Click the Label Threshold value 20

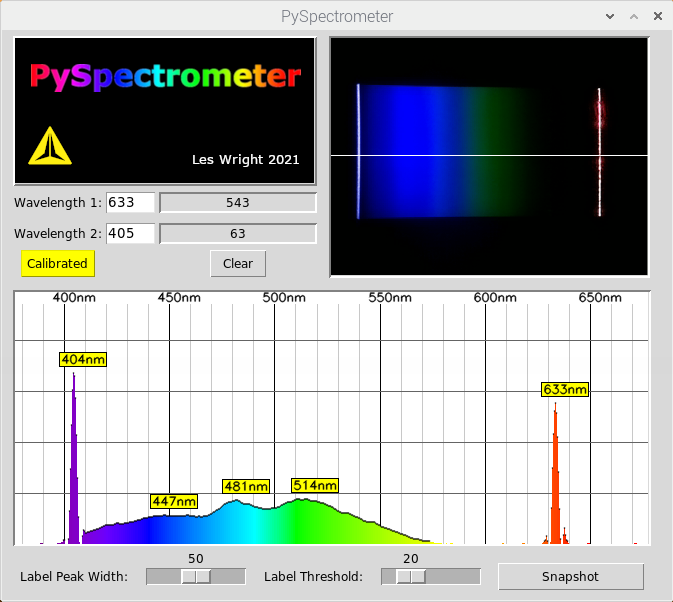(x=411, y=559)
